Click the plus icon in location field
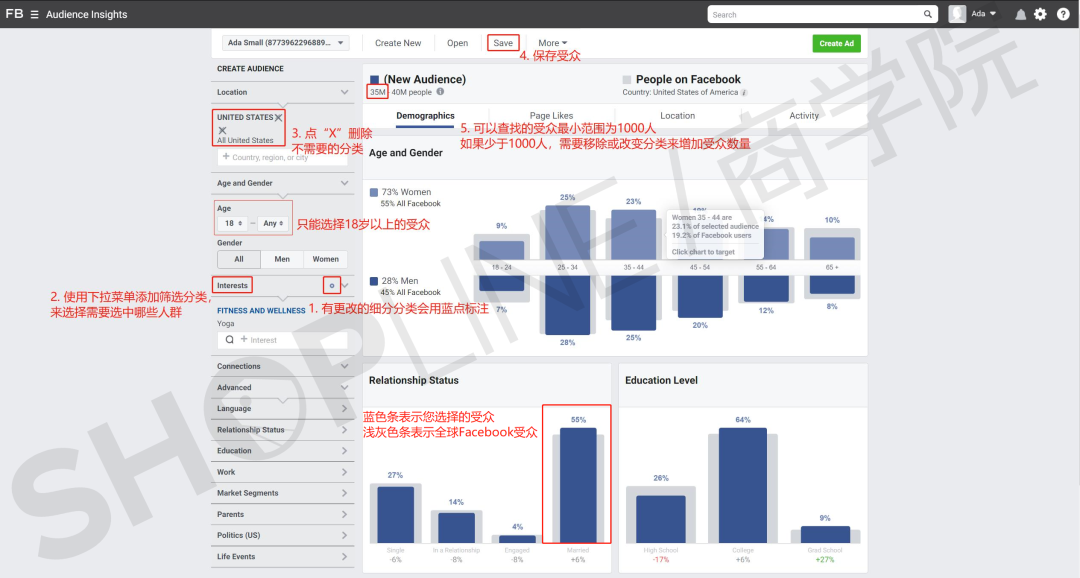Viewport: 1080px width, 578px height. [226, 156]
